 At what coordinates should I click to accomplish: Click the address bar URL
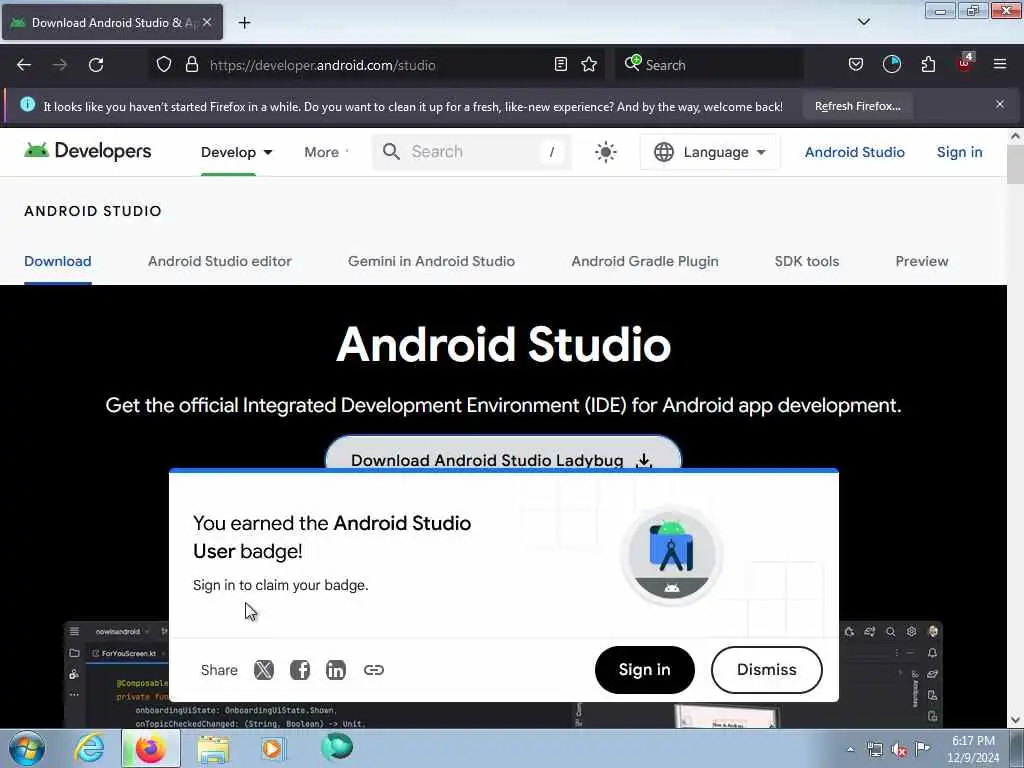click(x=323, y=65)
